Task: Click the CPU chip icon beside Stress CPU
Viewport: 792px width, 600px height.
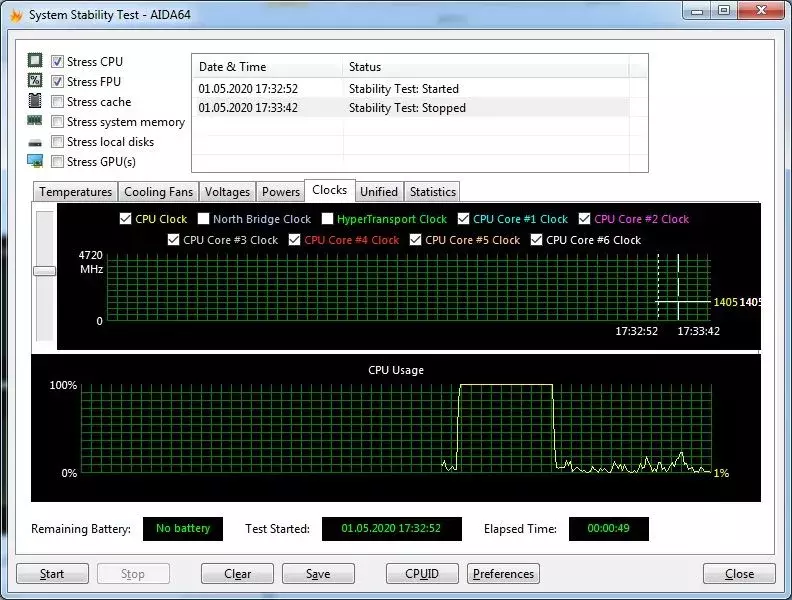Action: [35, 61]
